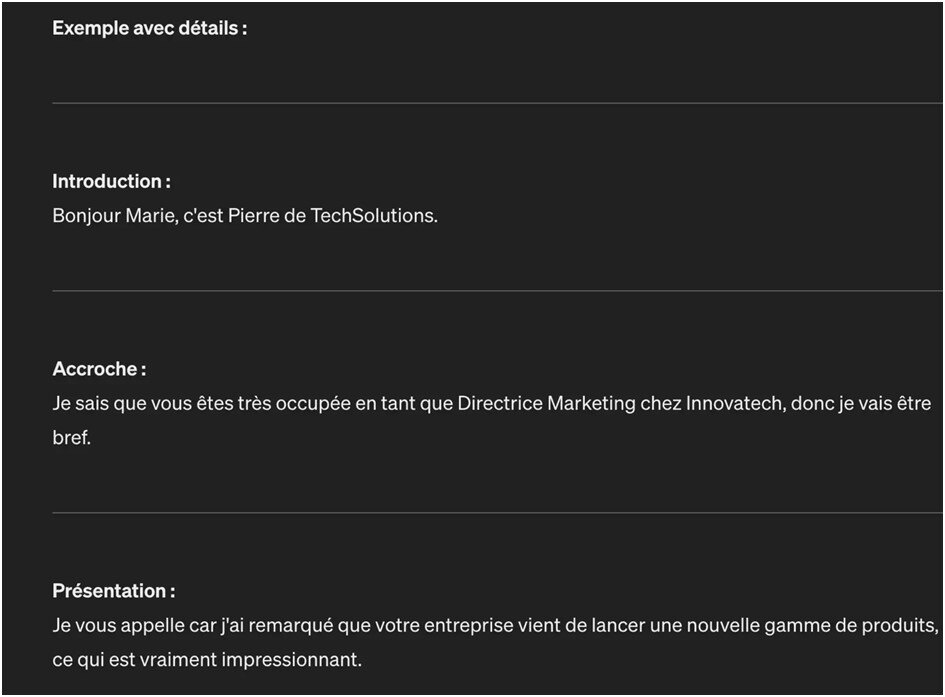Click the word 'Bonjour' at the greeting start
Image resolution: width=945 pixels, height=697 pixels.
click(x=86, y=216)
